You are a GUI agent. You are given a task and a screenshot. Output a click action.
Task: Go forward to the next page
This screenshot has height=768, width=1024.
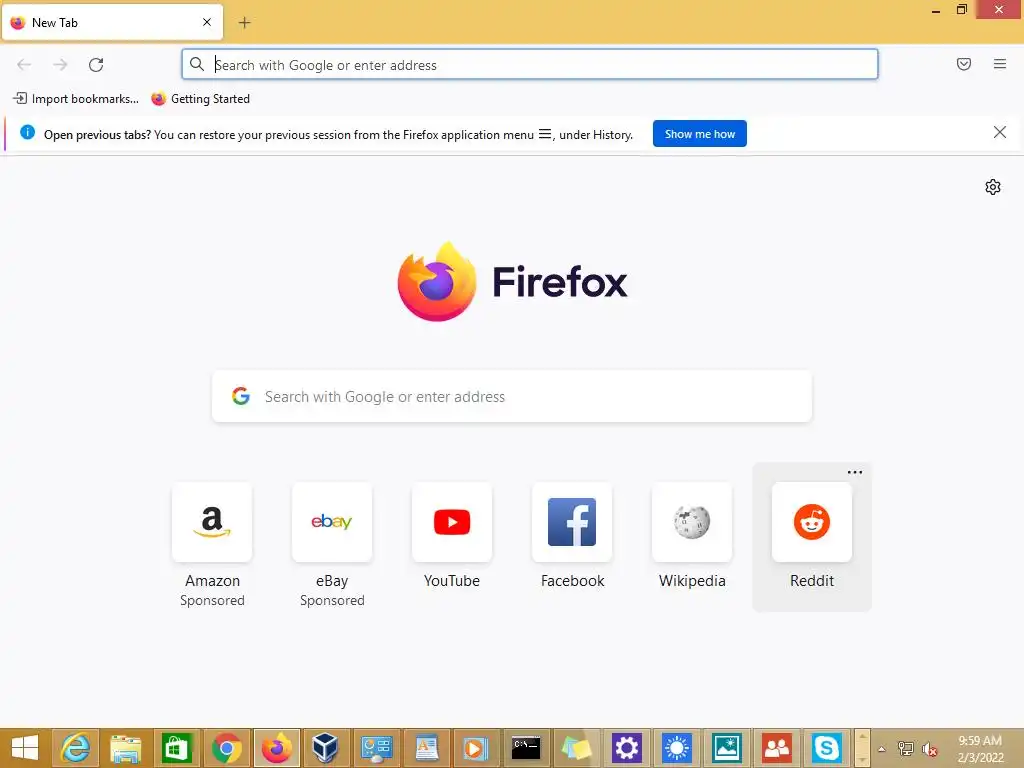point(60,65)
